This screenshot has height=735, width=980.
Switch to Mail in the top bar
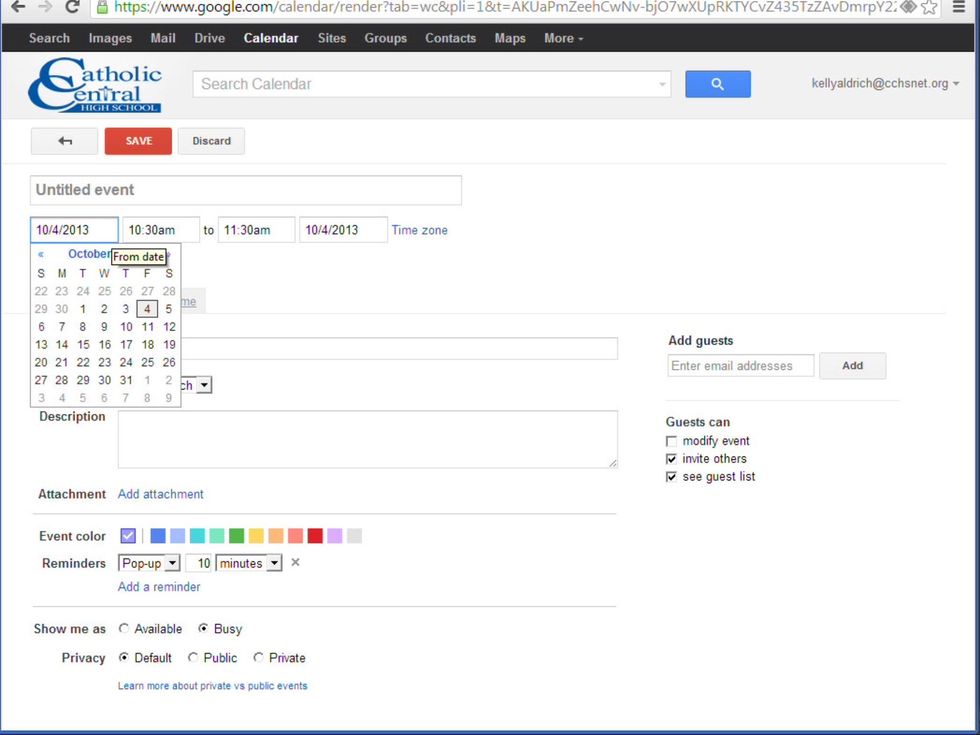[x=163, y=38]
